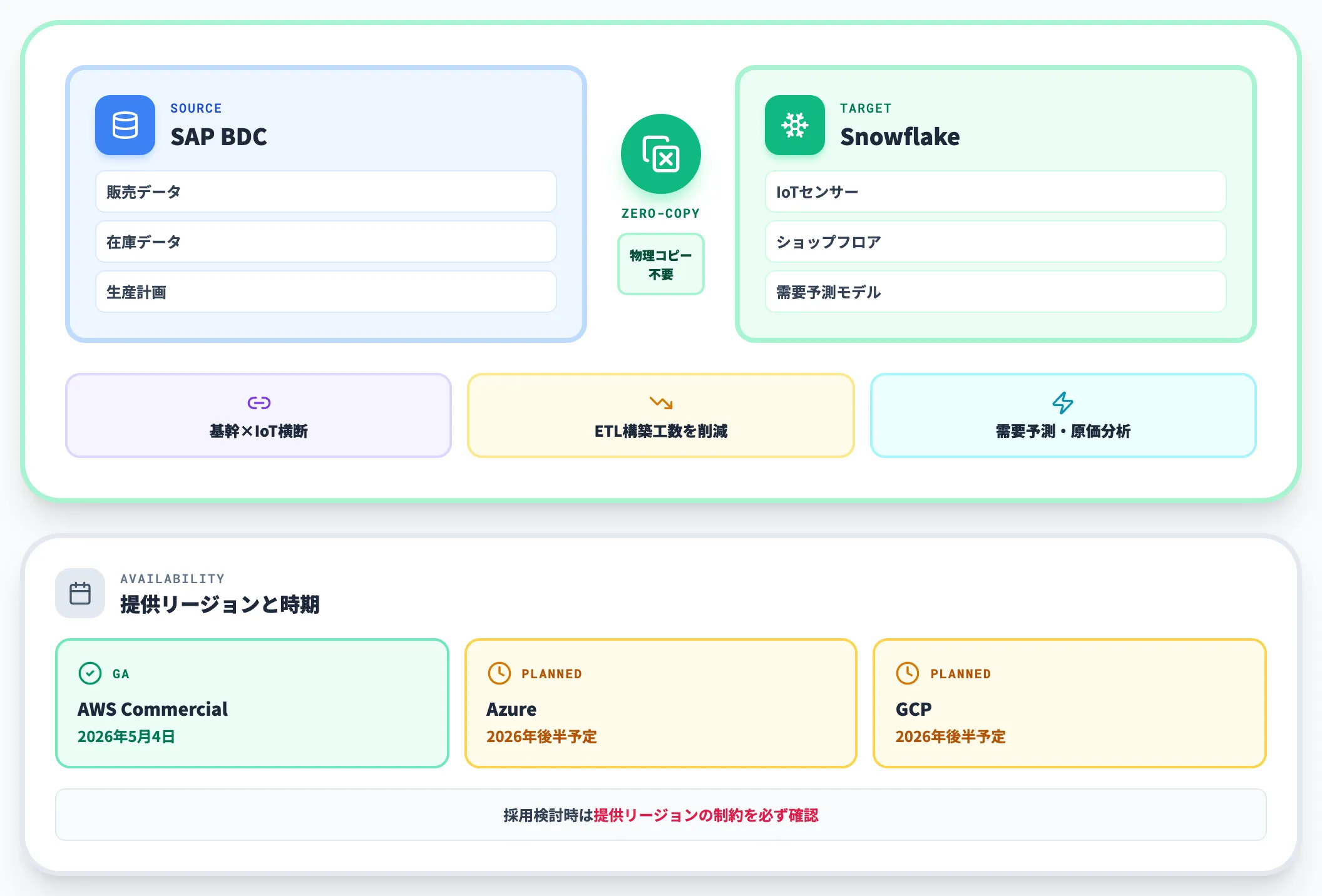Viewport: 1322px width, 896px height.
Task: Click the lightning bolt icon above 需要予測・原価分析
Action: (x=1063, y=402)
